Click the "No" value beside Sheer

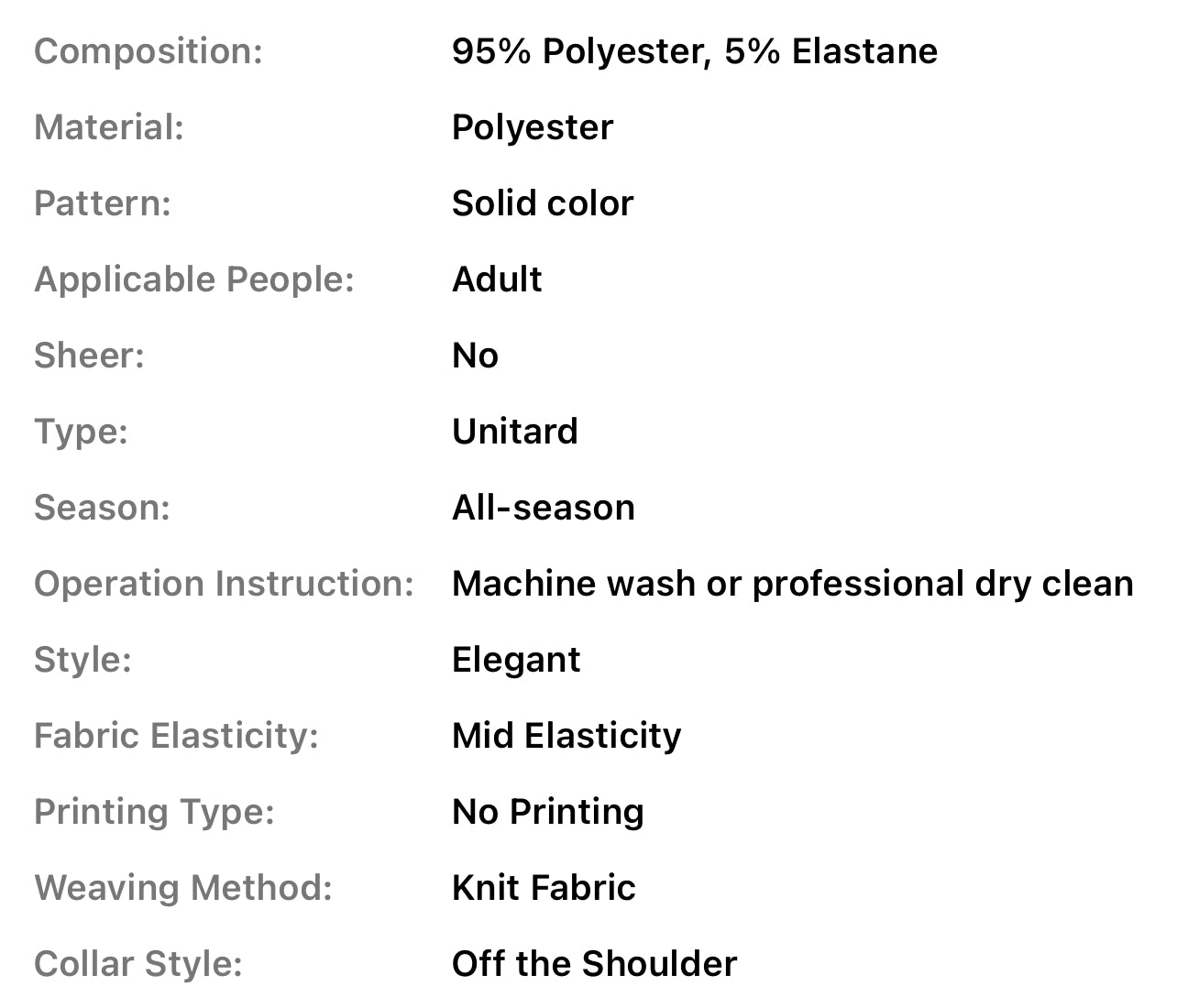click(475, 356)
